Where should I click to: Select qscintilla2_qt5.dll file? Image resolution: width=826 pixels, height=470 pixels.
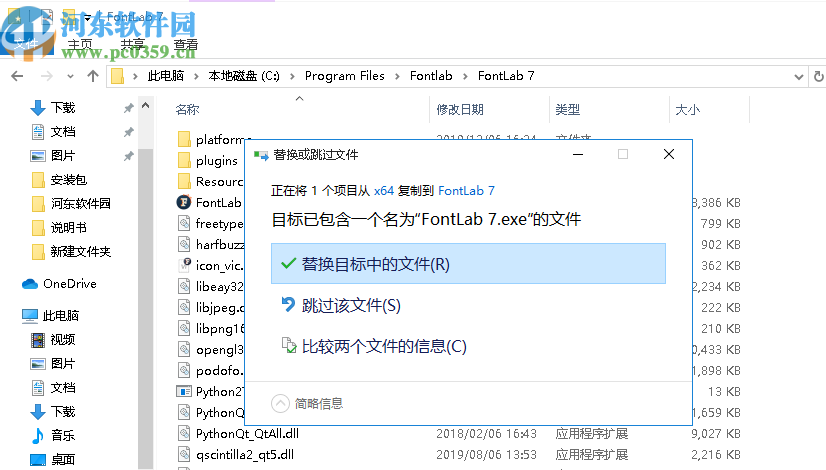point(245,455)
